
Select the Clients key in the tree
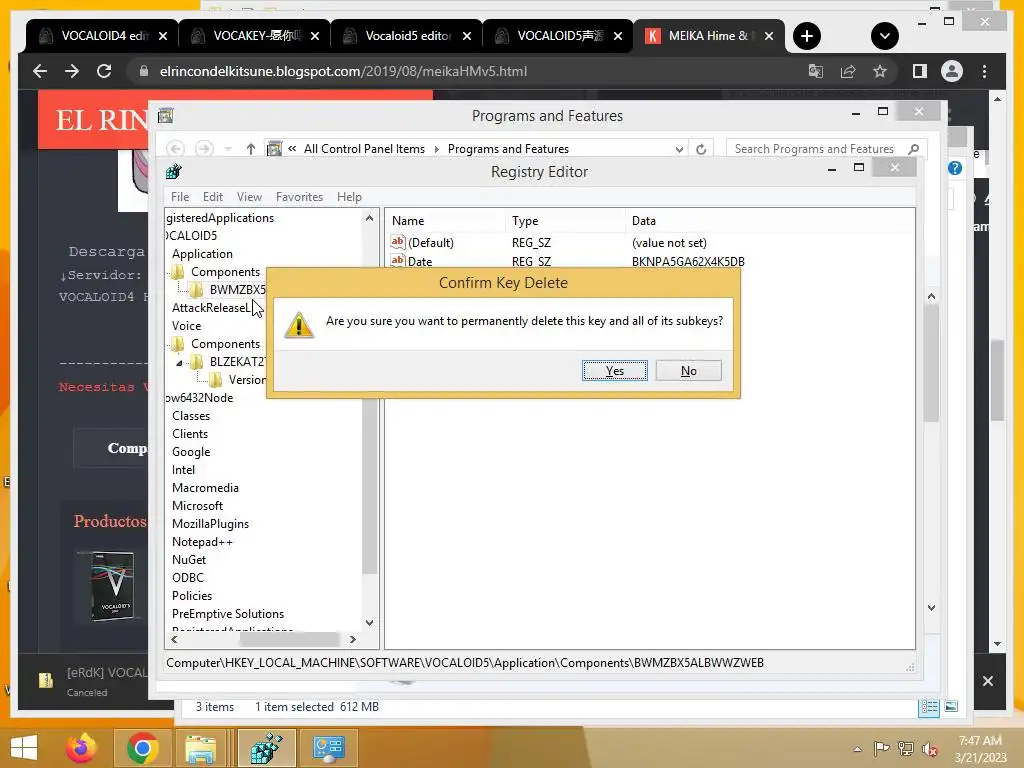coord(190,434)
